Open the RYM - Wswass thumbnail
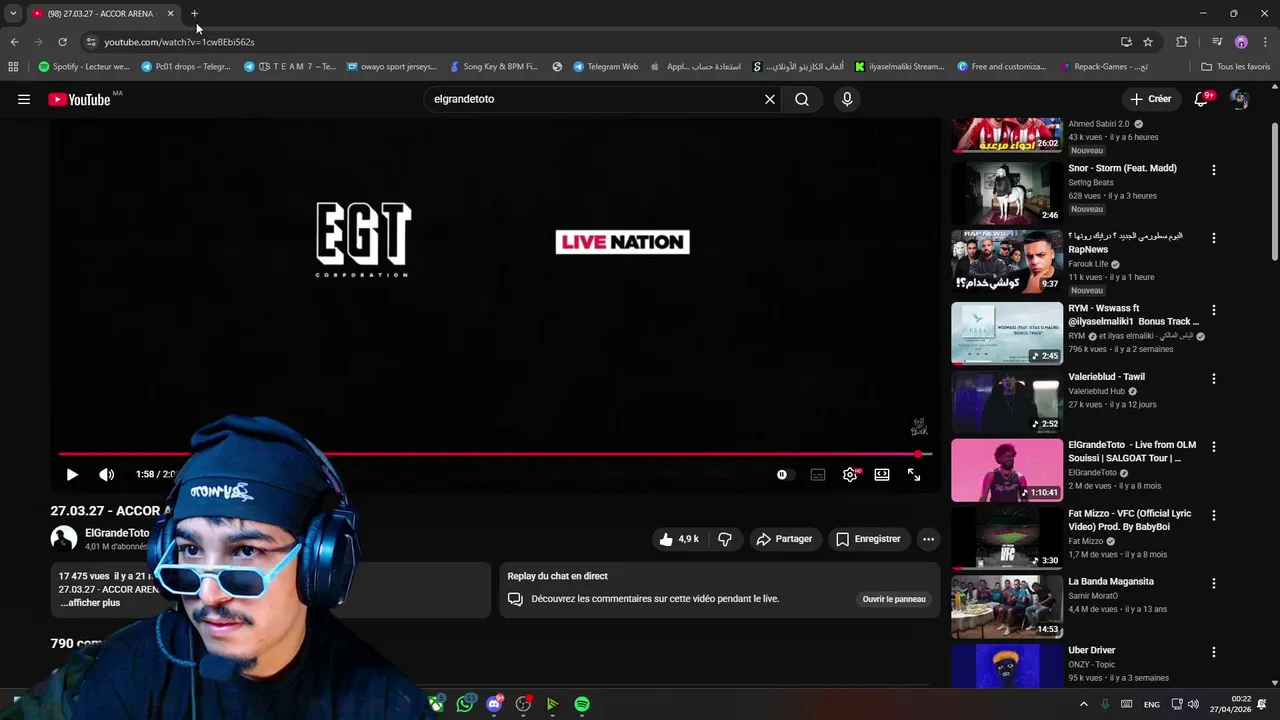The image size is (1280, 720). point(1007,333)
